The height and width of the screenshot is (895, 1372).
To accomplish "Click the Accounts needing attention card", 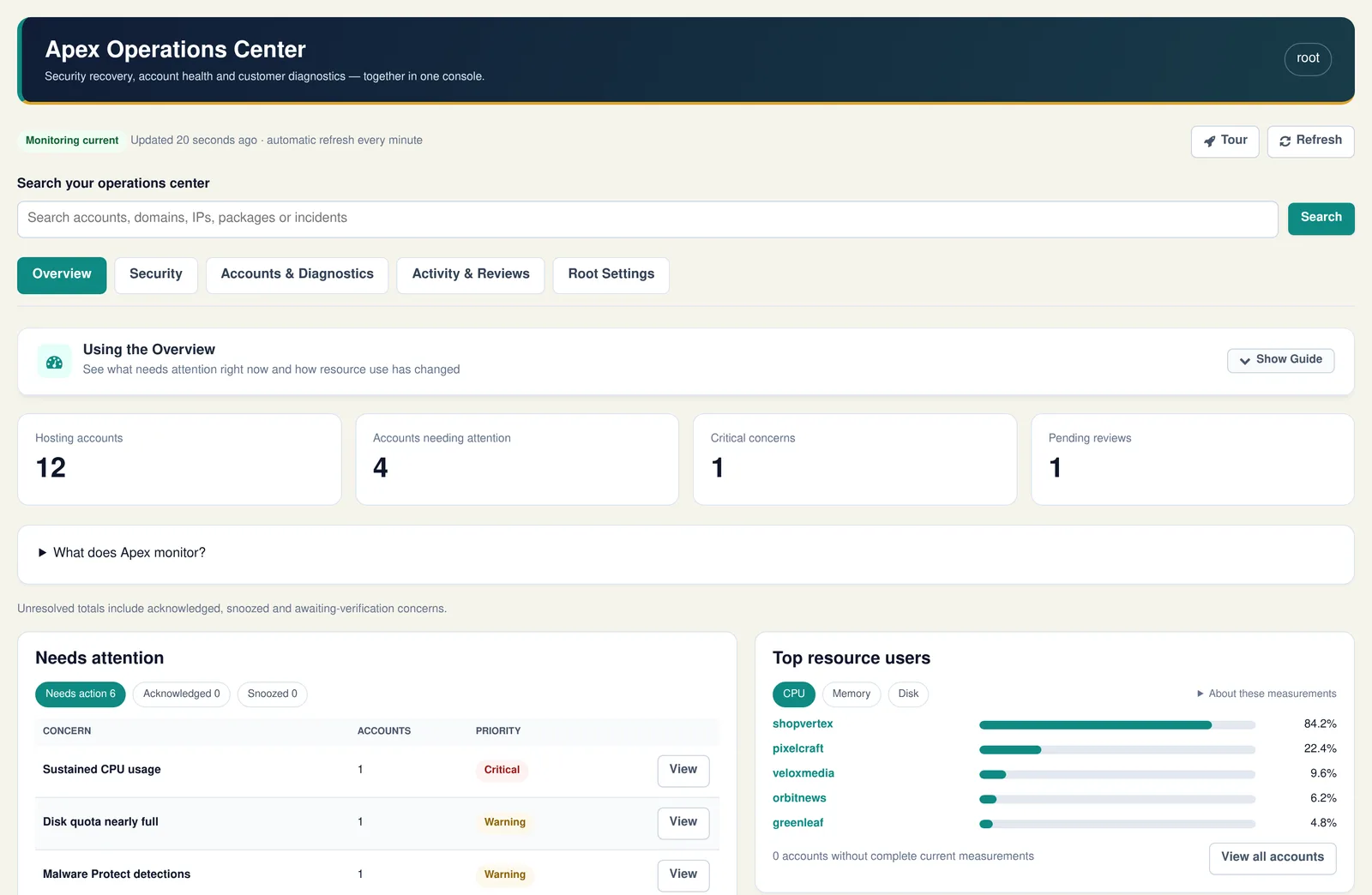I will point(517,460).
